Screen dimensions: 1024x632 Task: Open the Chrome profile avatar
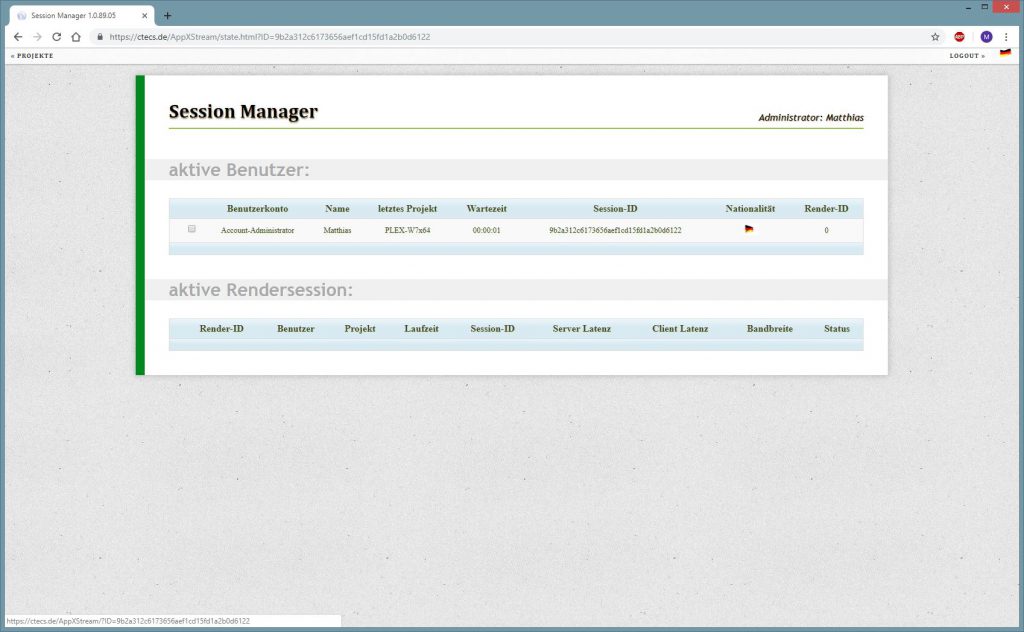pyautogui.click(x=986, y=36)
